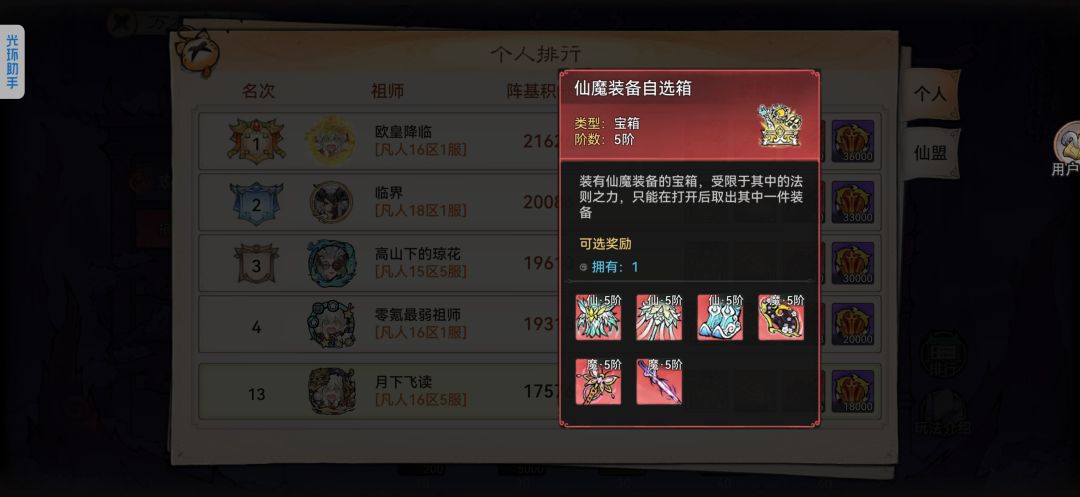Tap the 用户 icon at right edge
Image resolution: width=1080 pixels, height=497 pixels.
coord(1066,149)
